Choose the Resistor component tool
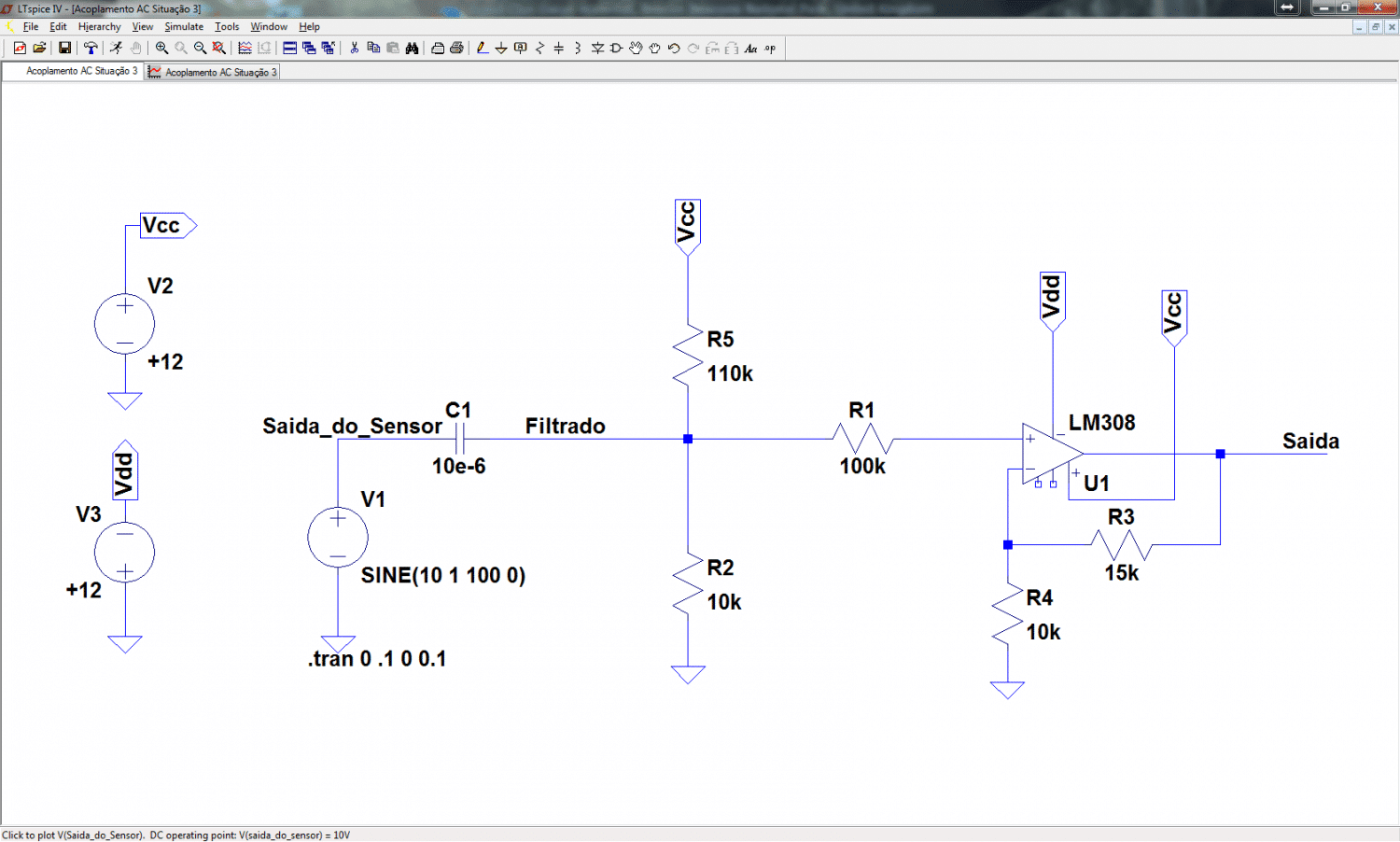Image resolution: width=1400 pixels, height=842 pixels. pyautogui.click(x=539, y=48)
